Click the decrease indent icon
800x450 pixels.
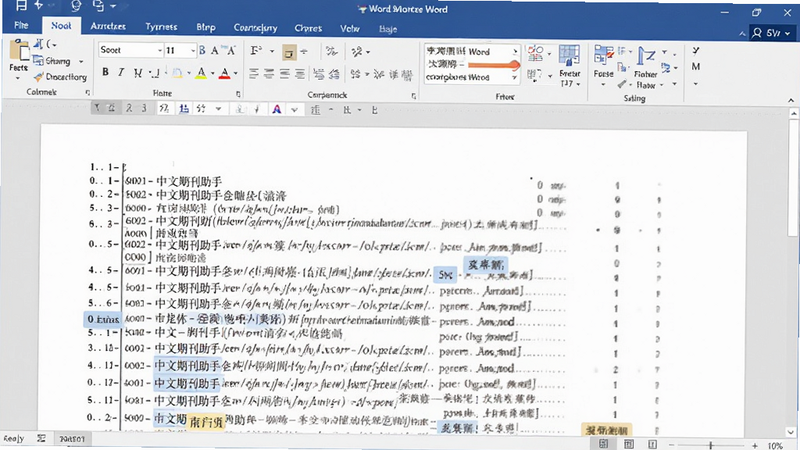(x=319, y=74)
